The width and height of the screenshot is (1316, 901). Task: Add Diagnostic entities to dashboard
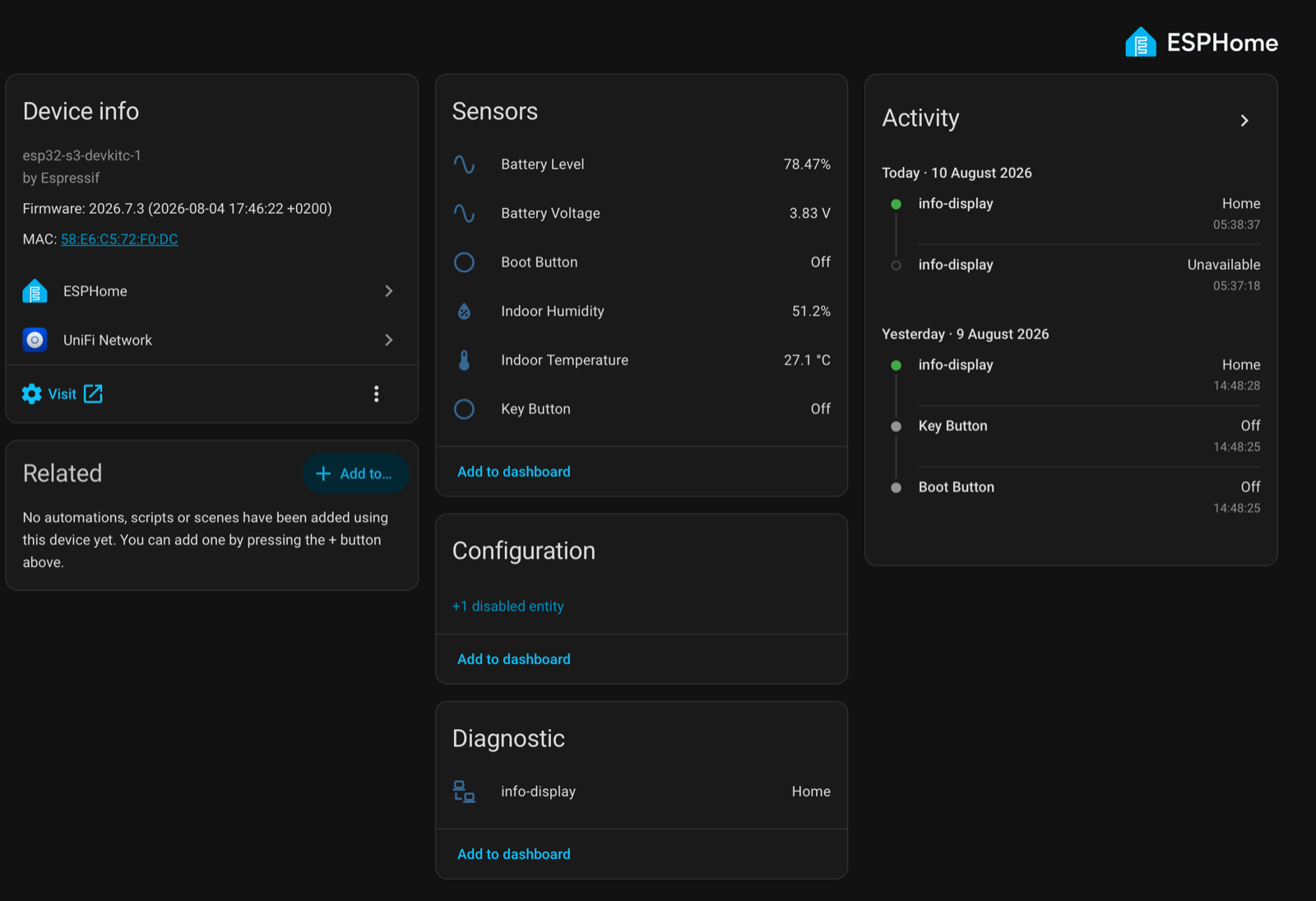pyautogui.click(x=514, y=854)
